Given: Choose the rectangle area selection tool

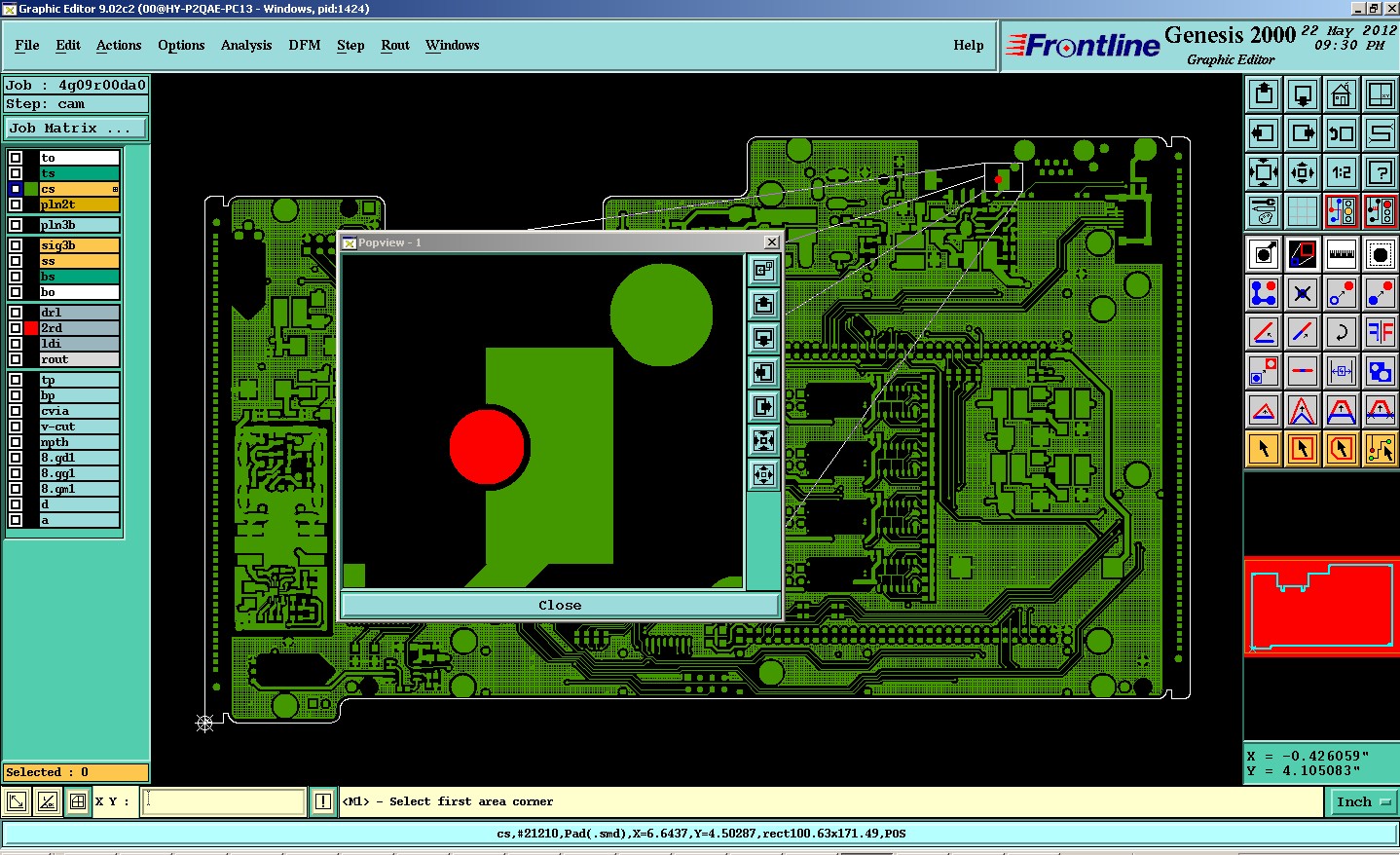Looking at the screenshot, I should (1303, 449).
